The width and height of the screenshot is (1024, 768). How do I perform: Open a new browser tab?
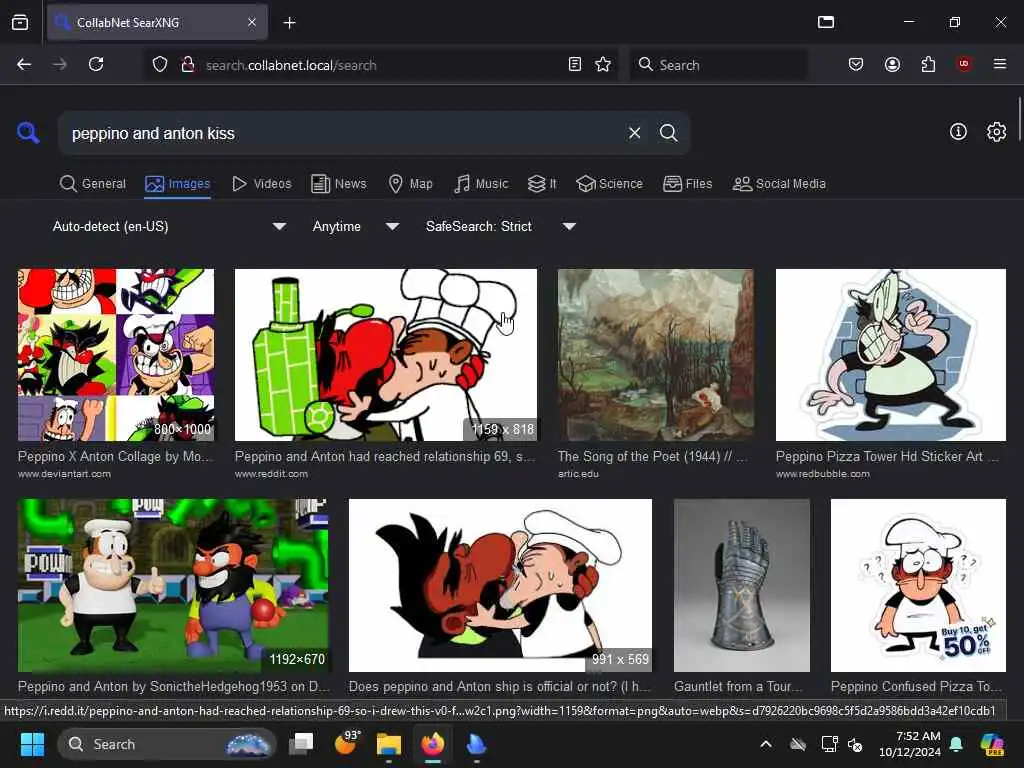click(x=289, y=23)
